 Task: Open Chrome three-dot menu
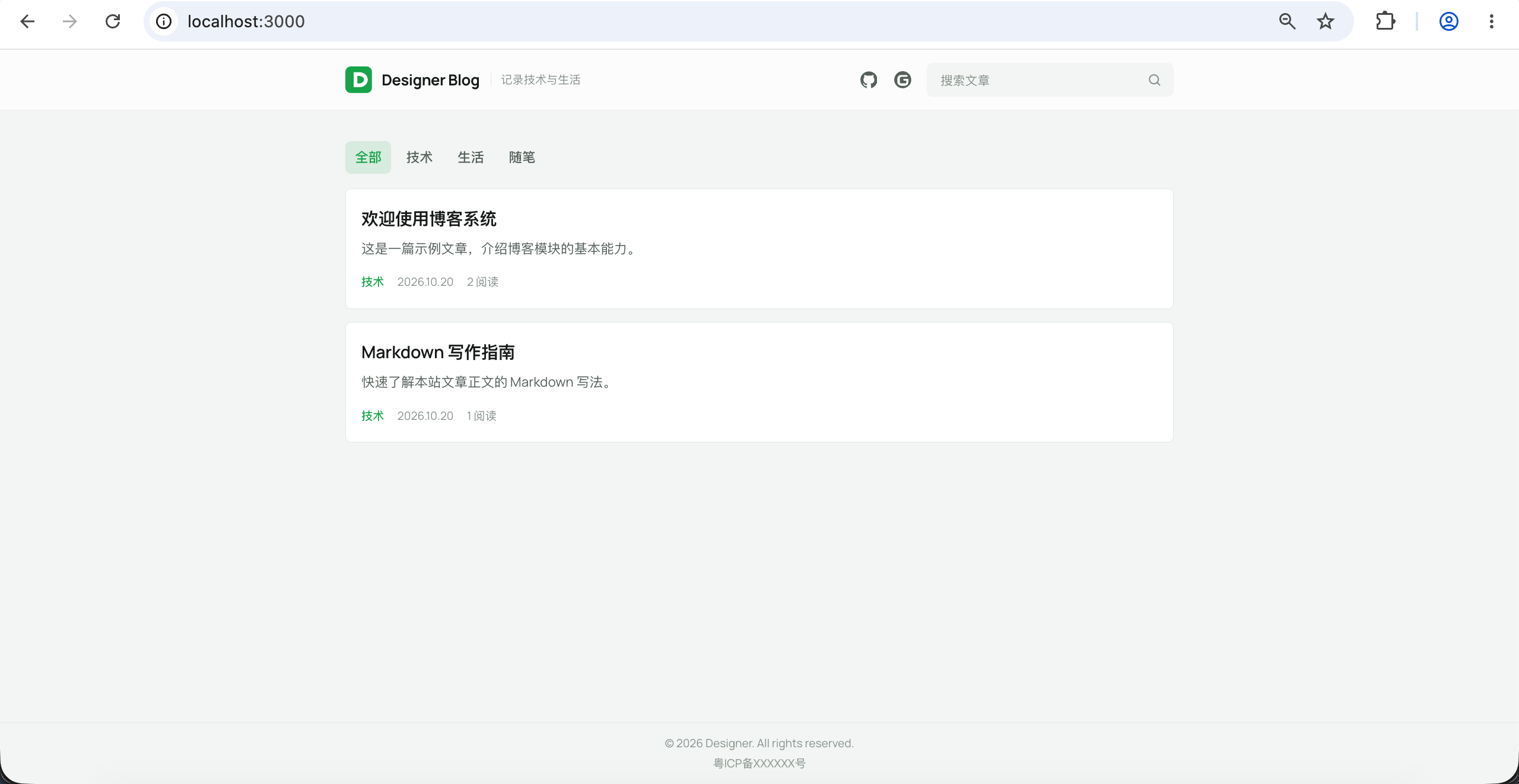click(x=1492, y=22)
